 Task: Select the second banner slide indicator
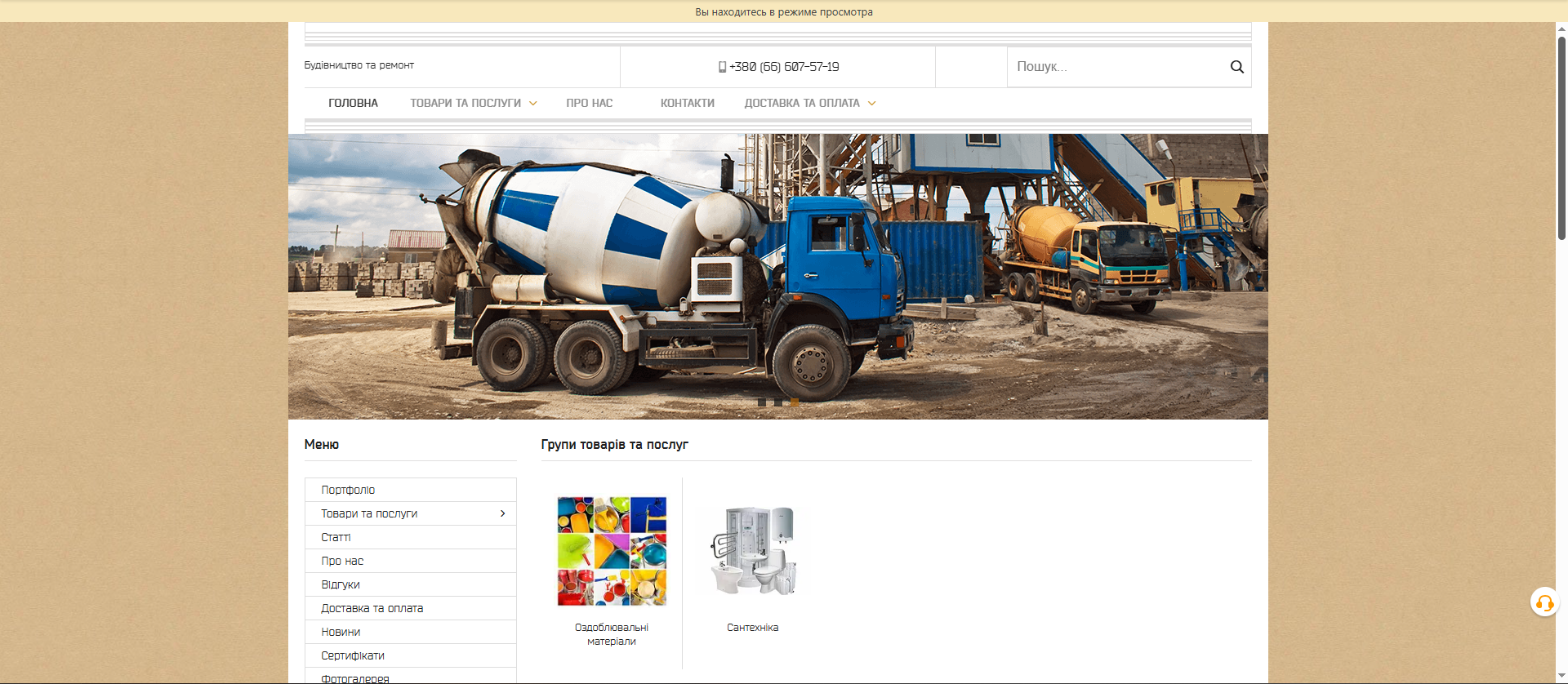[x=778, y=402]
